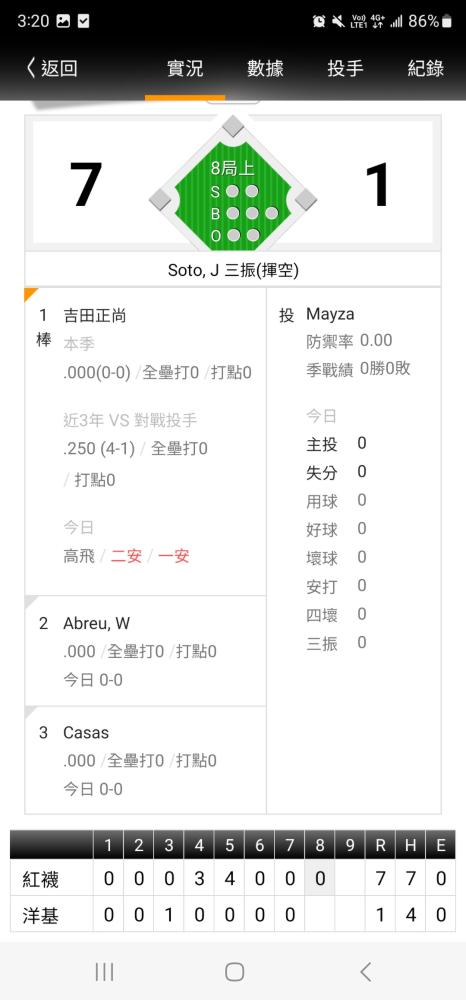
Task: Tap the Soto, J 三振 play result
Action: tap(233, 270)
